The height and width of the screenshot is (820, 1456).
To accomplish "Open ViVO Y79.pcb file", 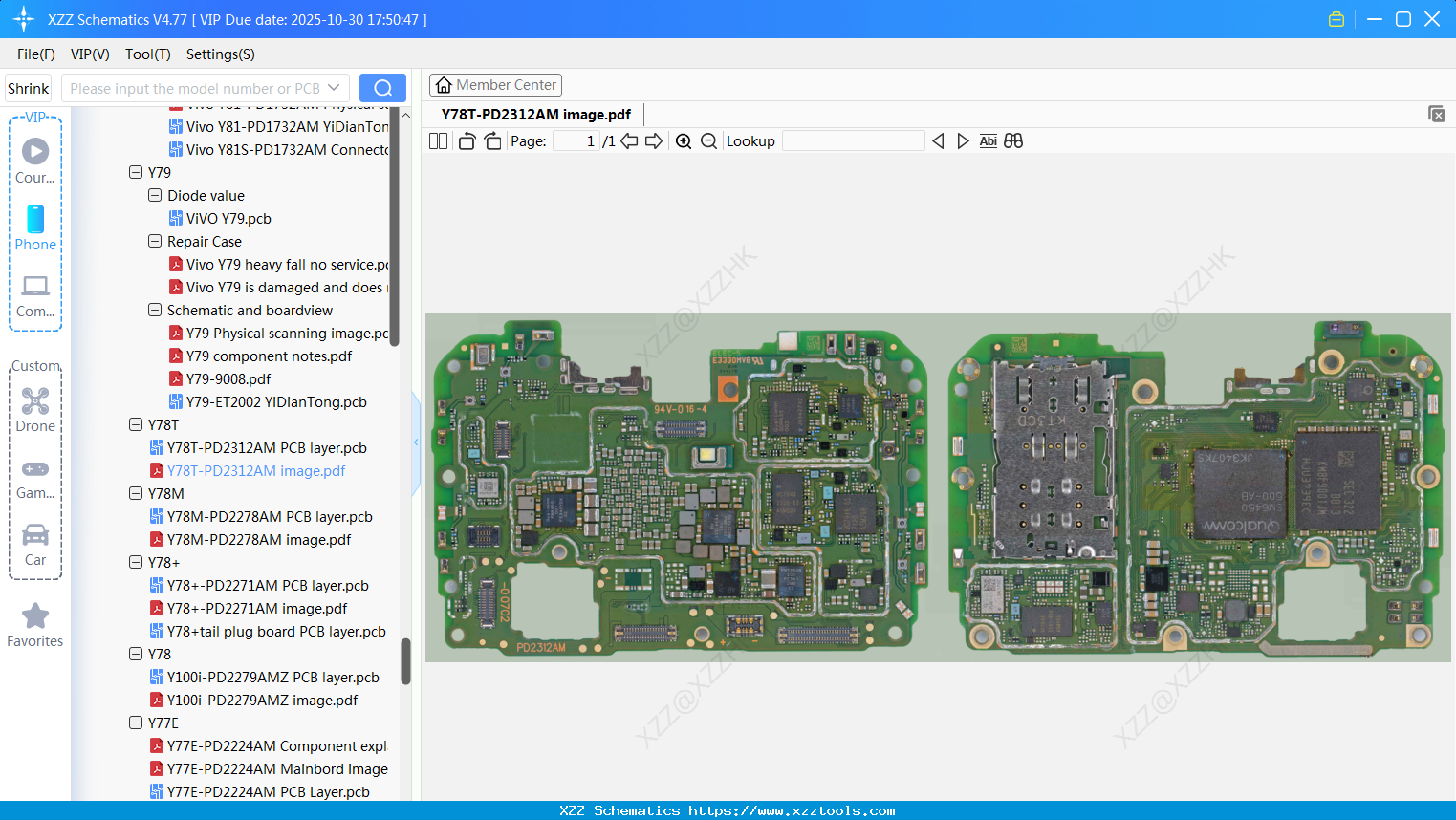I will pyautogui.click(x=228, y=218).
